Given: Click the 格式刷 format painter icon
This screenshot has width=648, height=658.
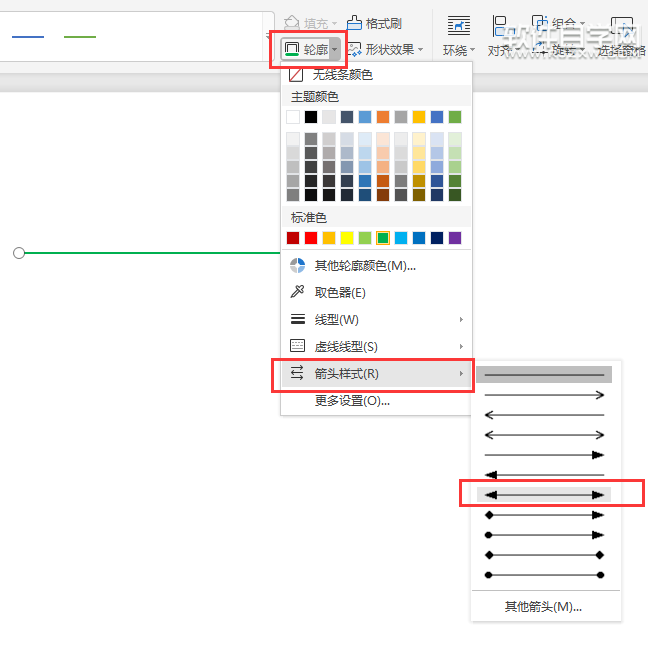Looking at the screenshot, I should pyautogui.click(x=355, y=23).
